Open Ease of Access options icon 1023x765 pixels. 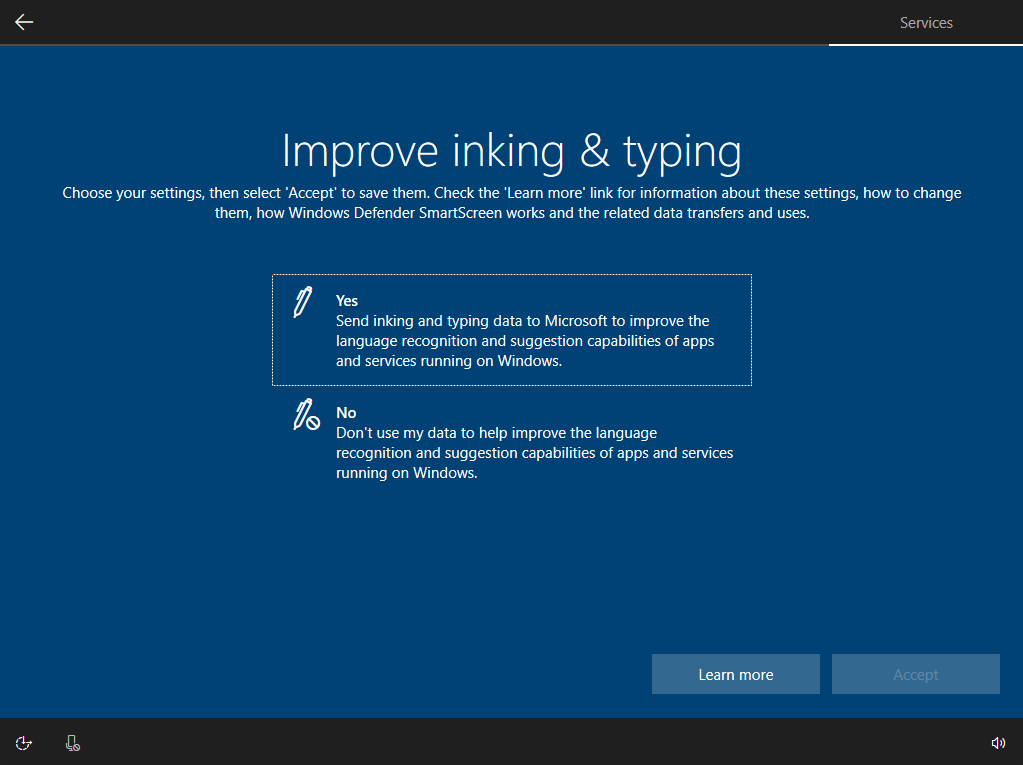[x=23, y=743]
